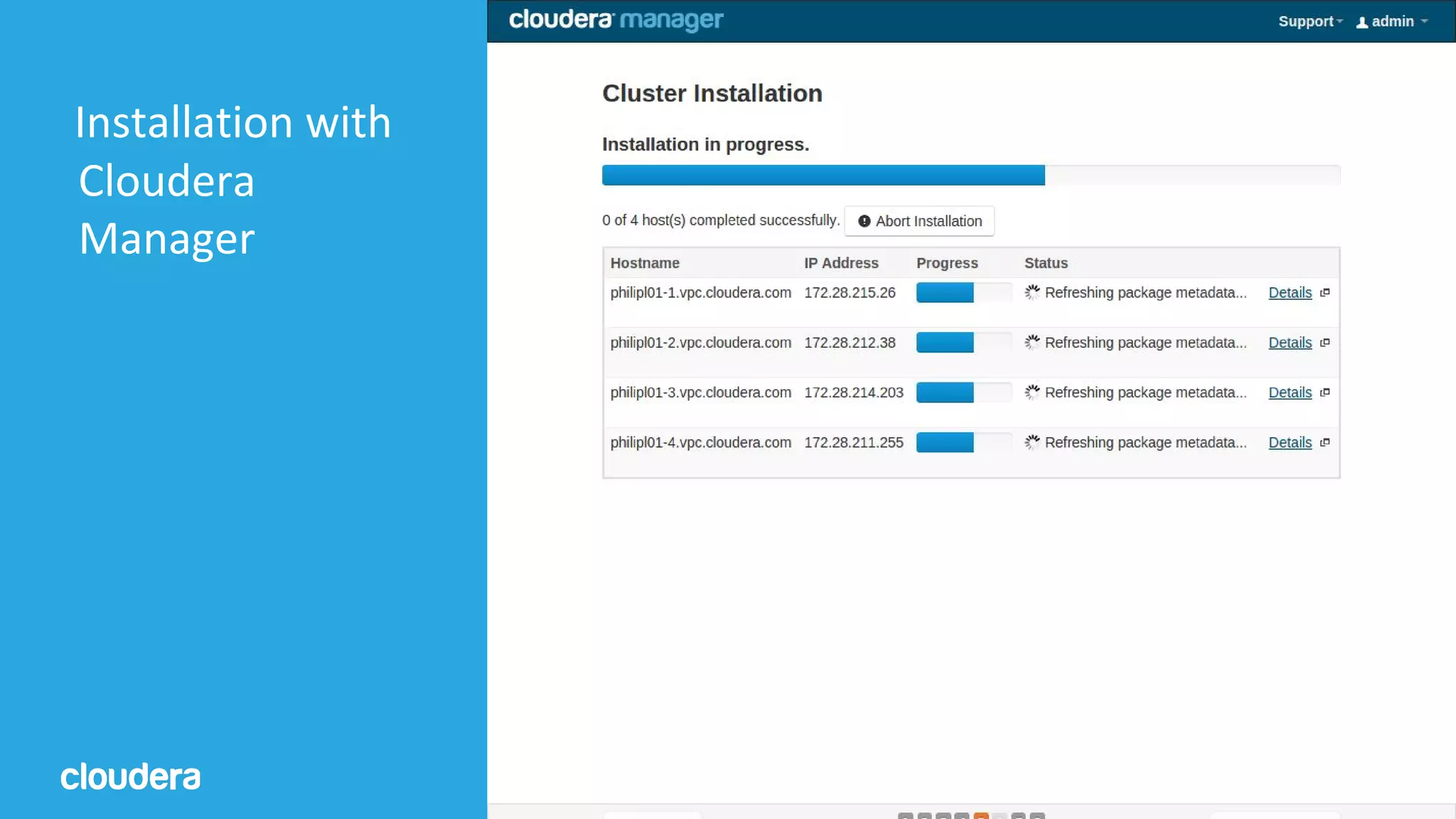Click the 'Installation in progress.' heading

tap(705, 144)
